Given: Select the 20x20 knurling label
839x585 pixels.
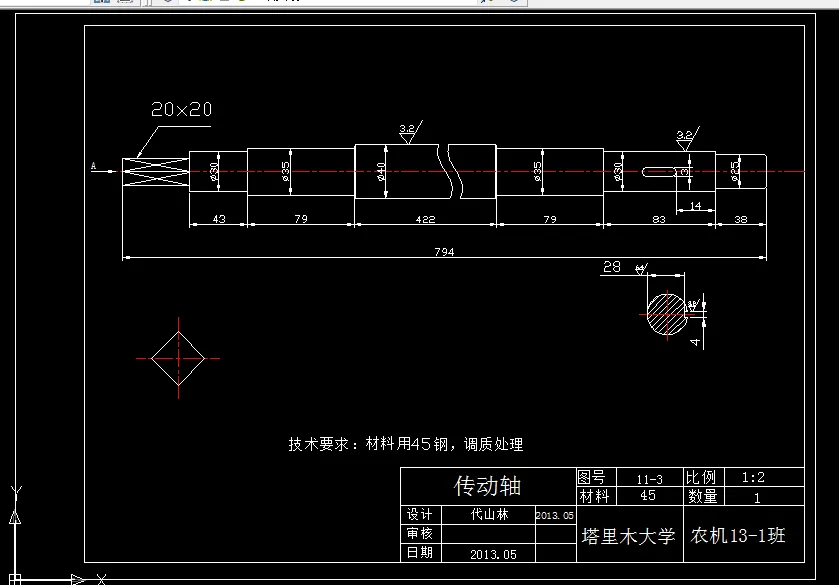Looking at the screenshot, I should [x=183, y=107].
